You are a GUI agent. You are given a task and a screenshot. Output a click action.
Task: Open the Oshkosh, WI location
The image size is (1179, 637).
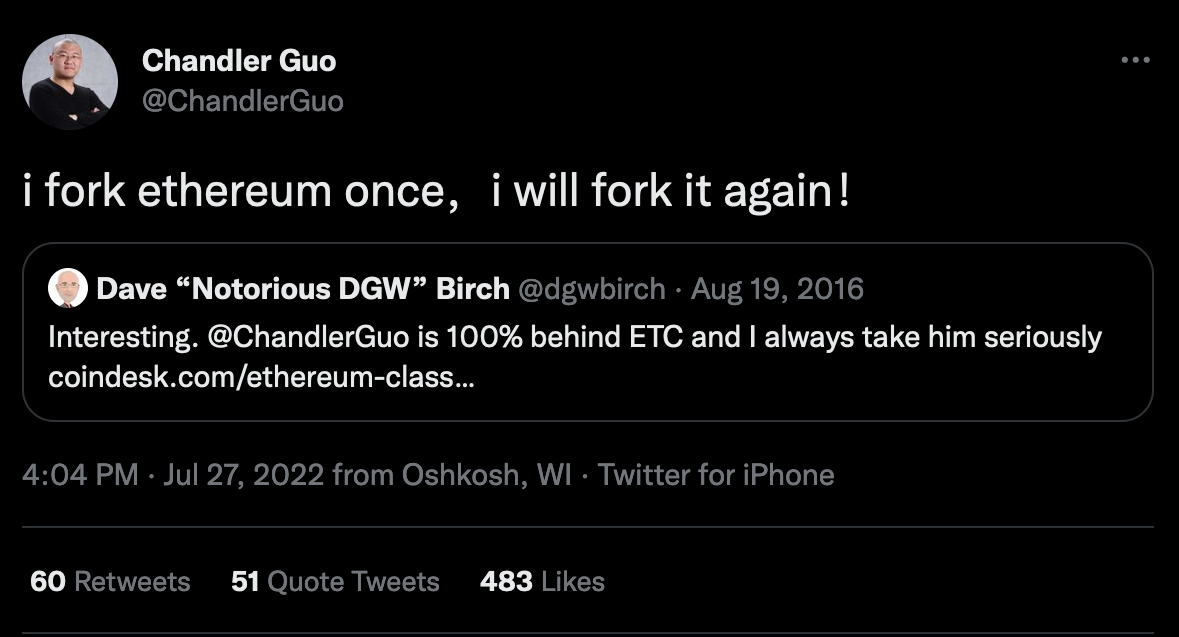(487, 474)
